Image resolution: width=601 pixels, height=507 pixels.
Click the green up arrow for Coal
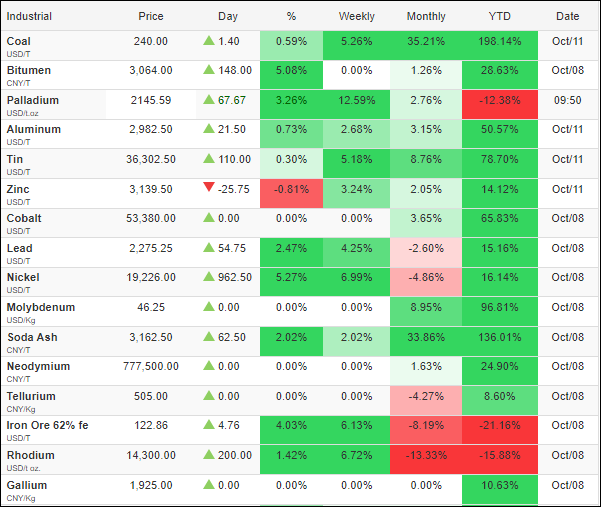pos(209,41)
